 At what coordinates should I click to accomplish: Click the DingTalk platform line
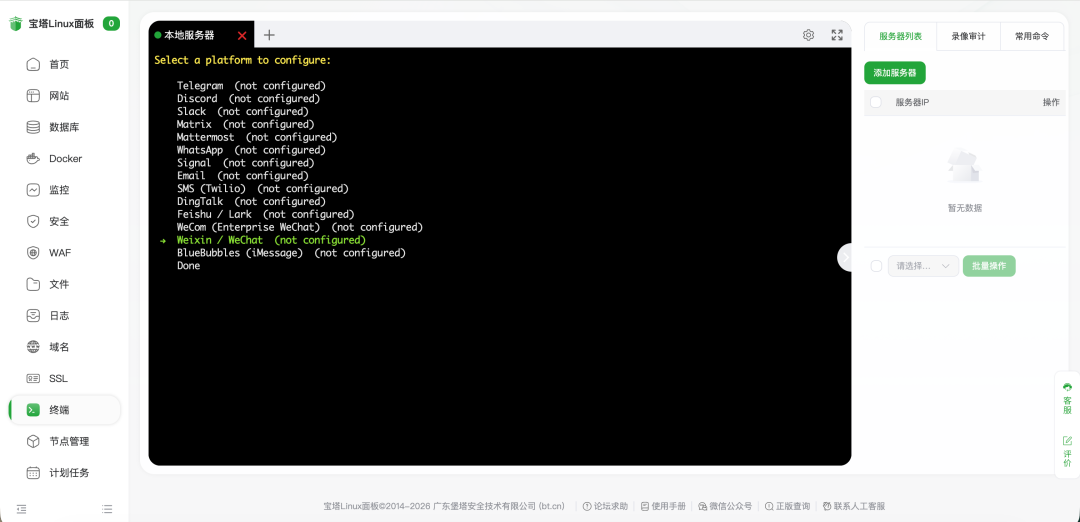tap(251, 202)
